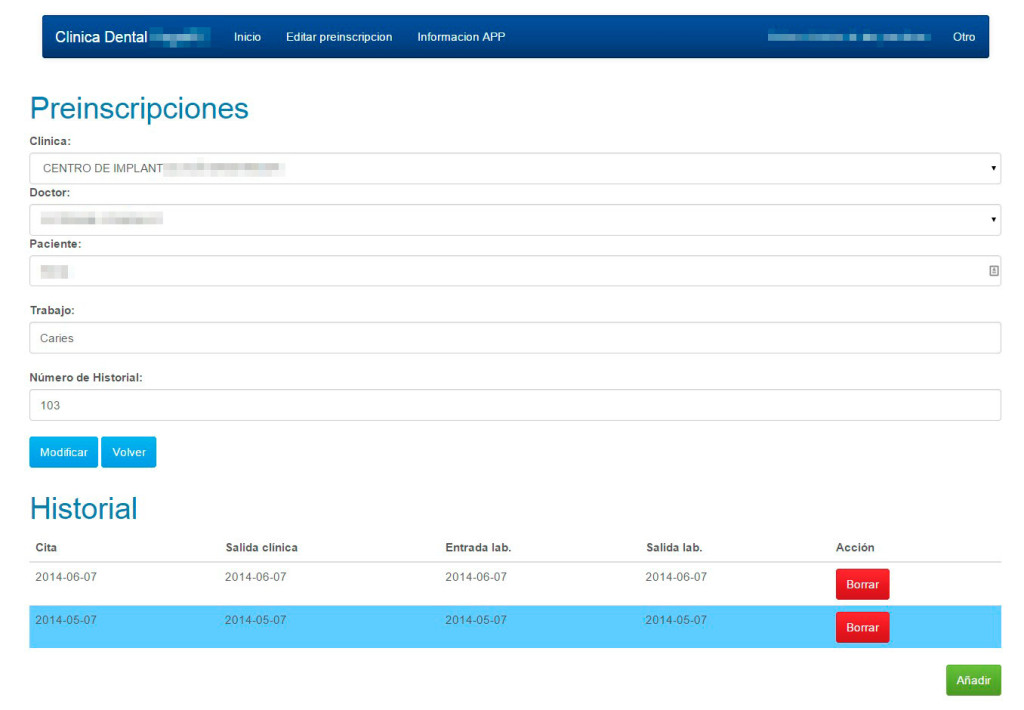Viewport: 1024px width, 710px height.
Task: Delete the 2014-05-07 history row with Borrar
Action: (x=862, y=627)
